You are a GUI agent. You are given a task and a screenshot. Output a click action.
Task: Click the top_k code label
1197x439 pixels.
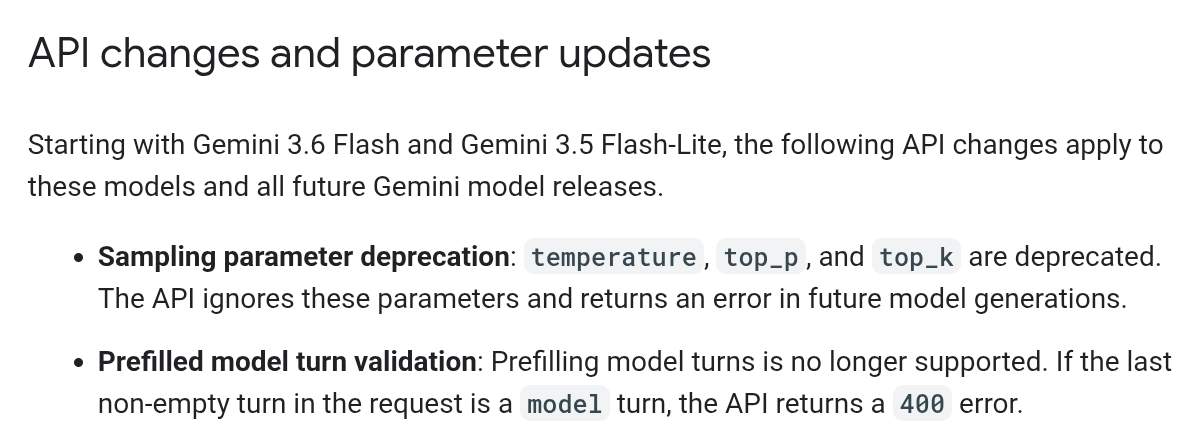[x=916, y=257]
